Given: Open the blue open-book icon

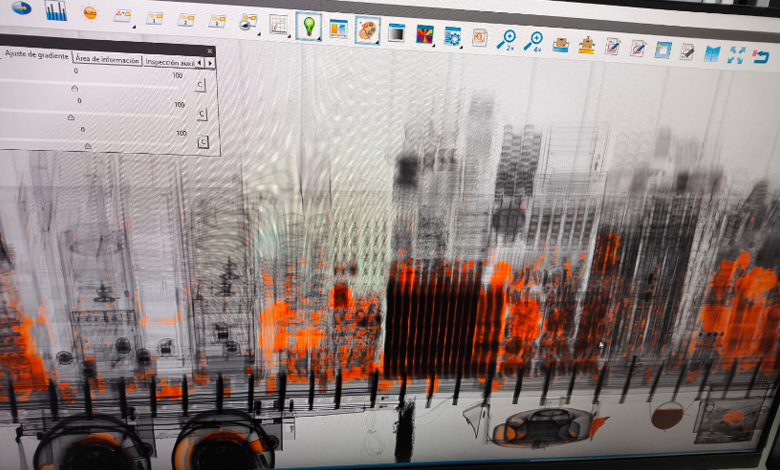Looking at the screenshot, I should pos(712,53).
